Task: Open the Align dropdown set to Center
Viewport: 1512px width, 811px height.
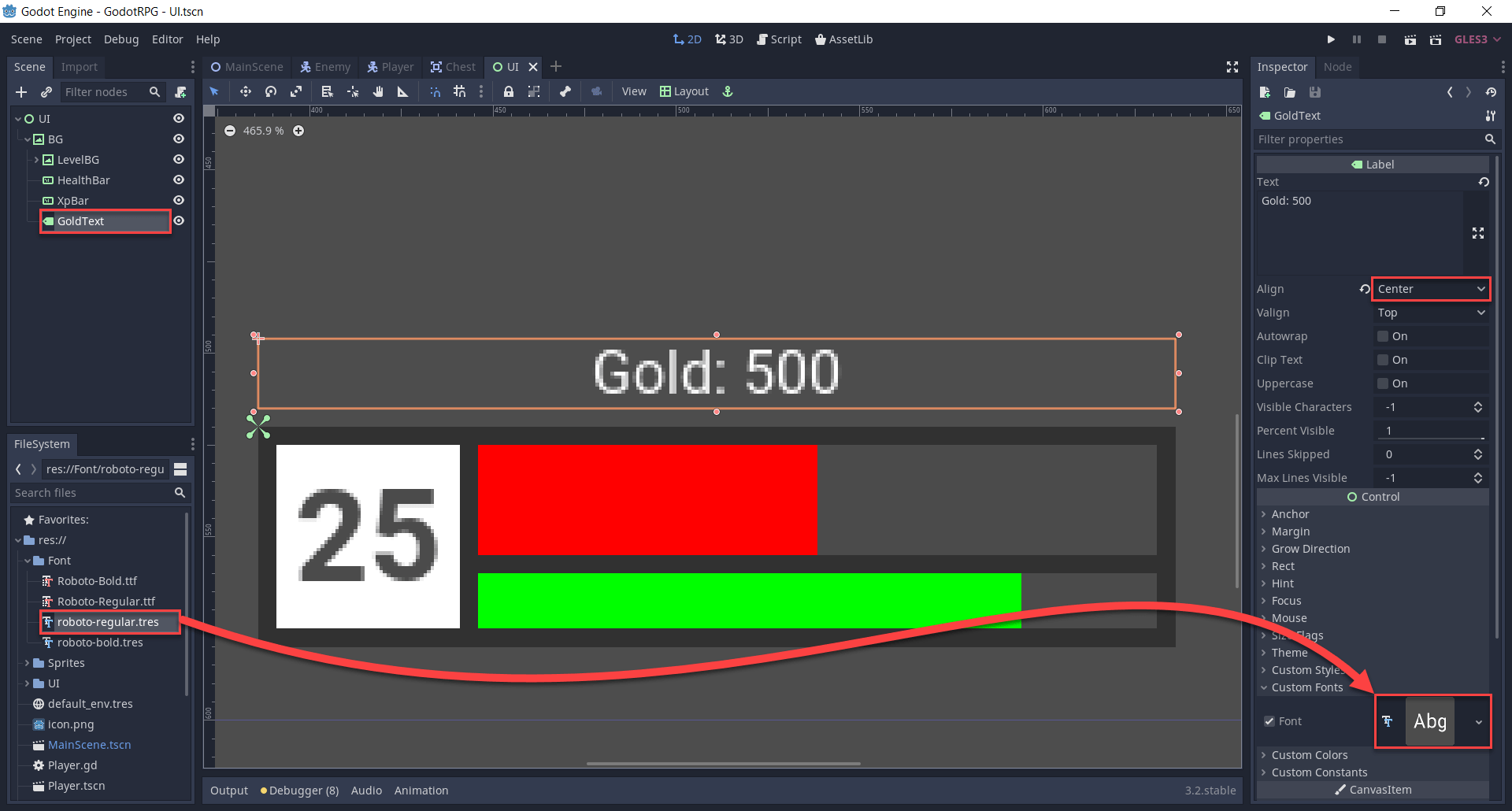Action: pyautogui.click(x=1430, y=289)
